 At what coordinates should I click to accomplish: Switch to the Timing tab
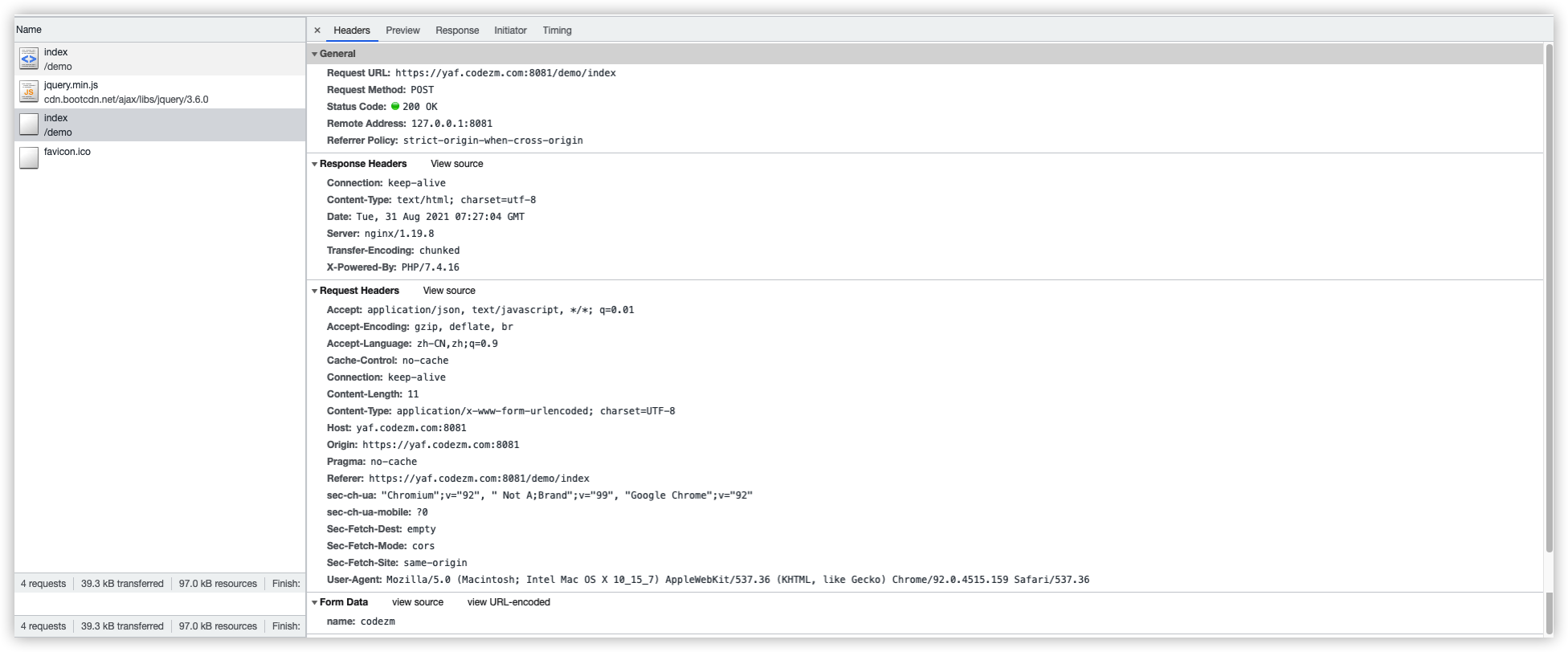click(557, 31)
